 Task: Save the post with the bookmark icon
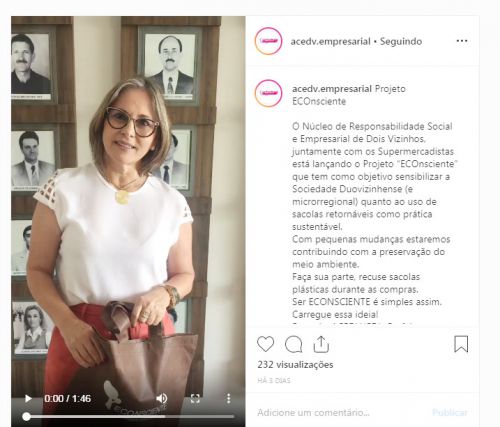tap(461, 344)
